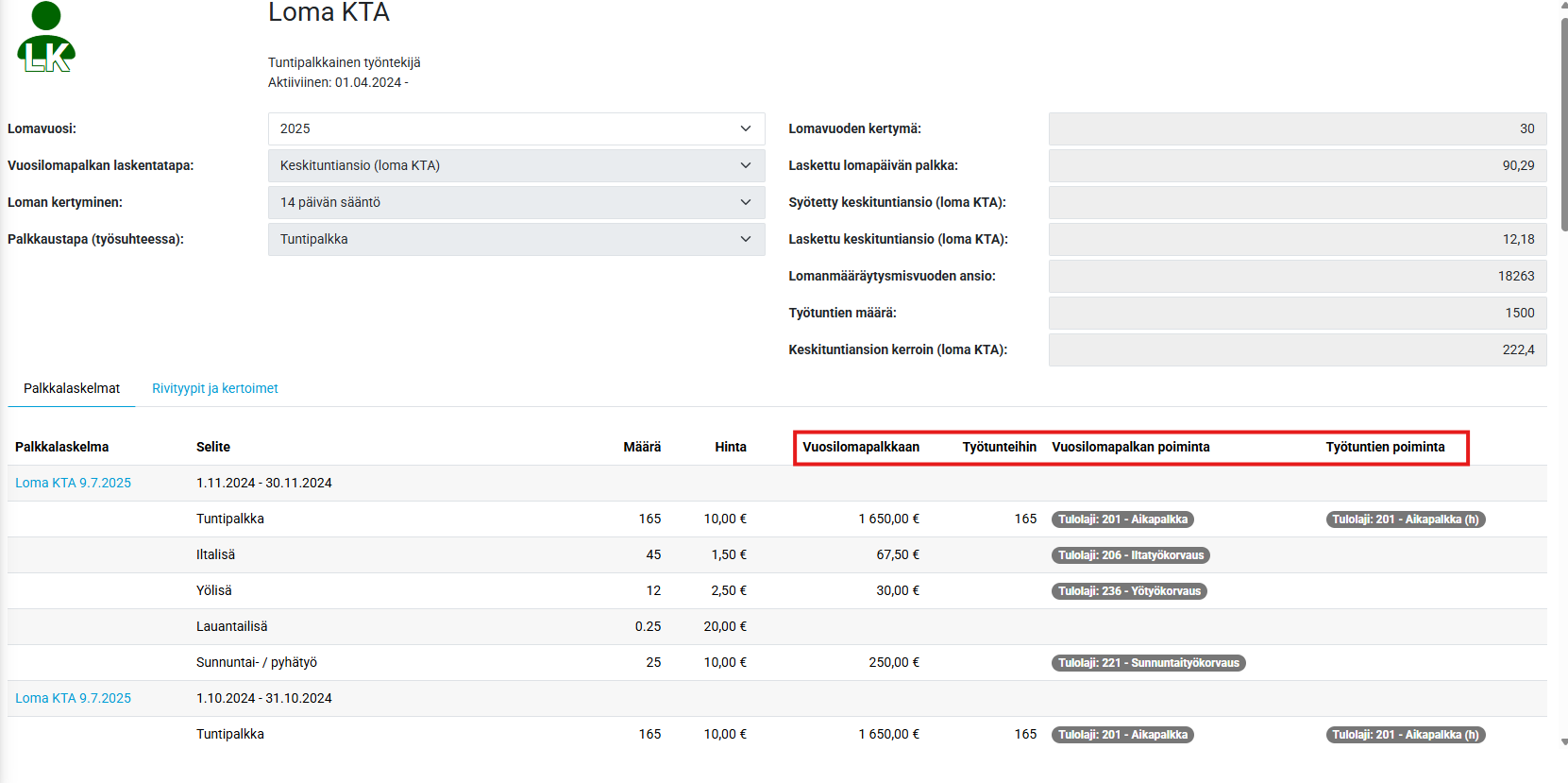This screenshot has height=783, width=1568.
Task: Click Syötetty keskituntiansio input field
Action: (1296, 202)
